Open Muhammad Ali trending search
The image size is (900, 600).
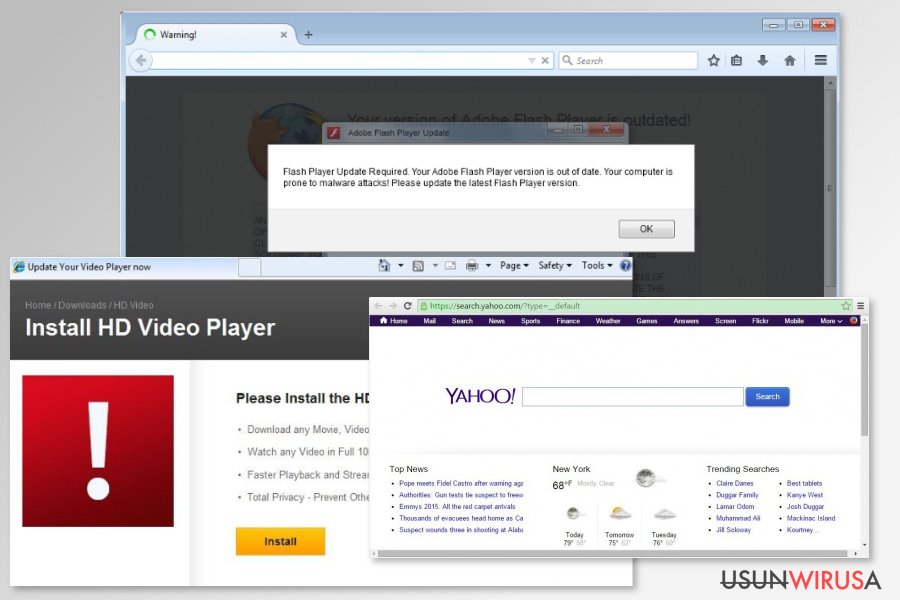[x=738, y=518]
